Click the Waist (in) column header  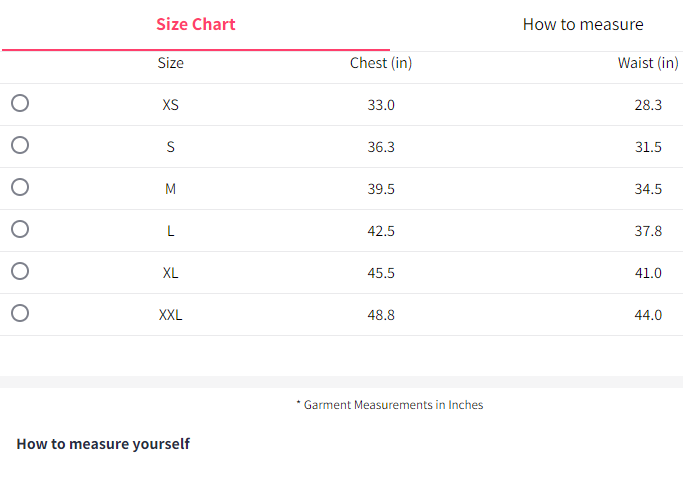coord(648,63)
